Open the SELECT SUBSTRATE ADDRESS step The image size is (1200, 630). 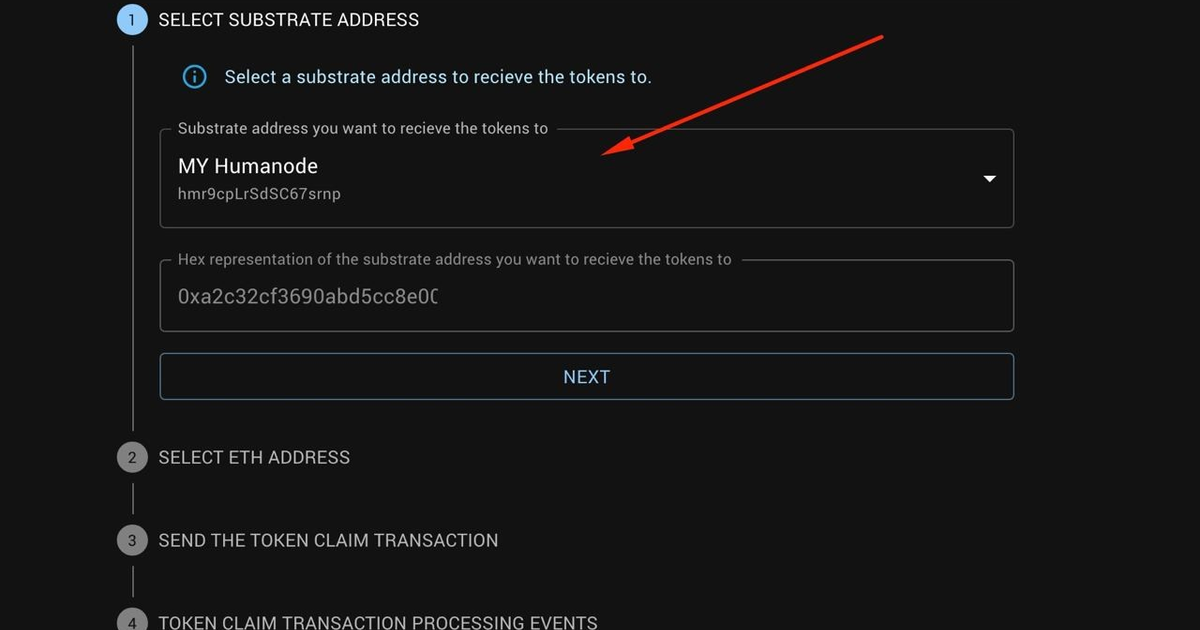point(289,20)
